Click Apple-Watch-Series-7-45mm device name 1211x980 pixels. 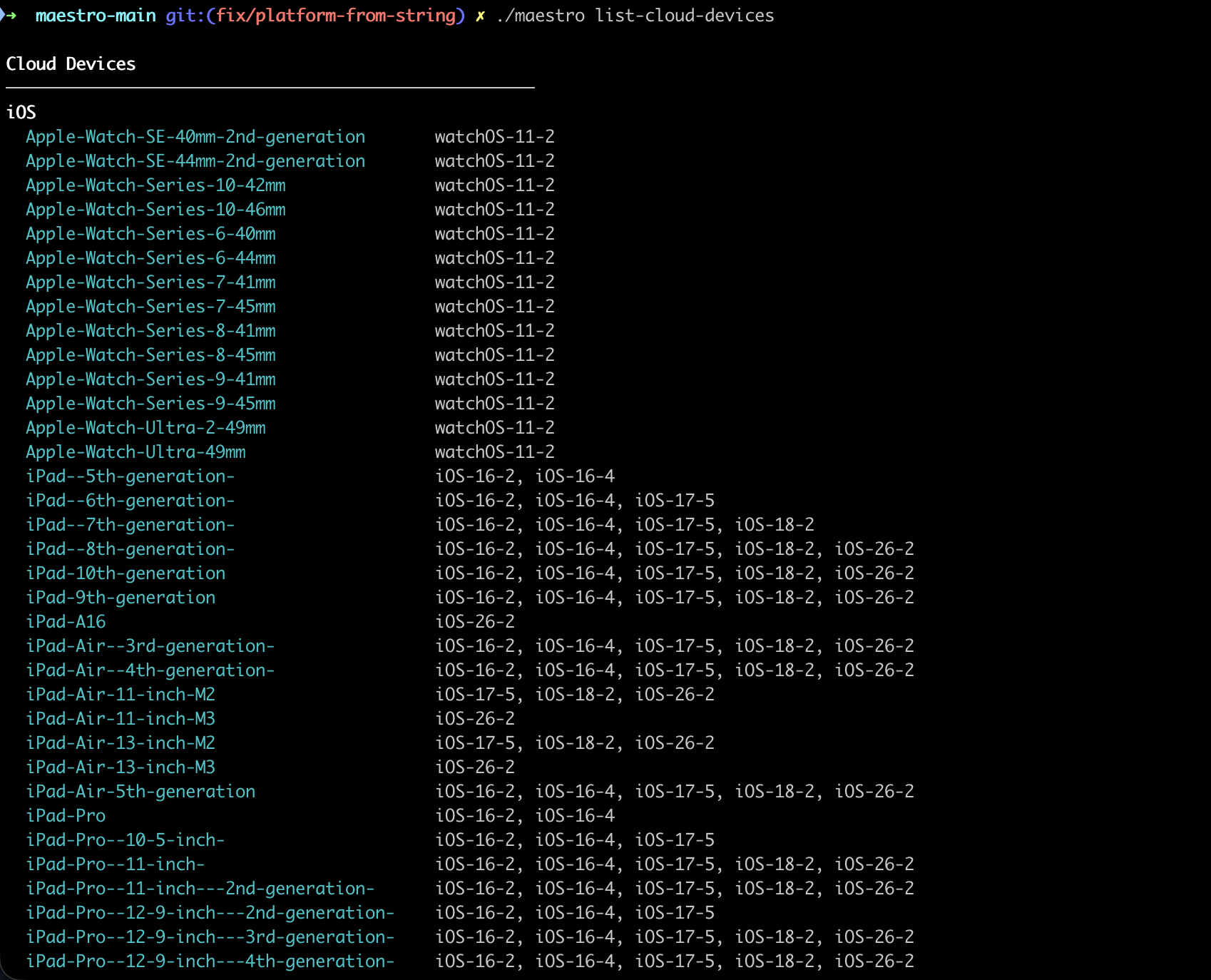tap(150, 307)
